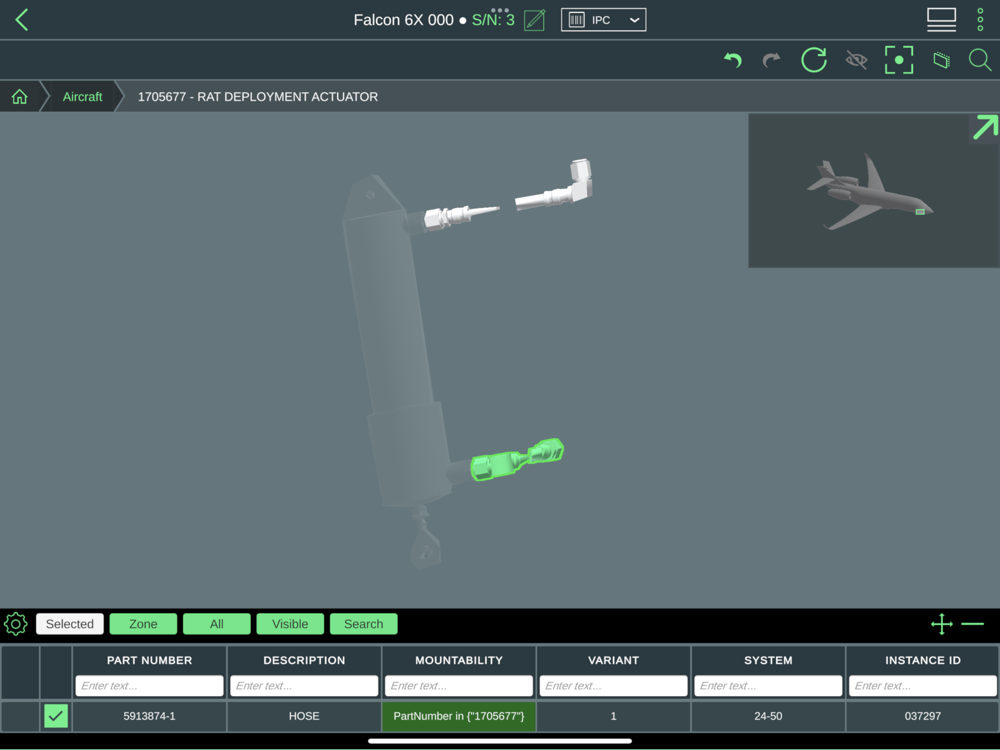This screenshot has height=750, width=1000.
Task: Focus the SYSTEM filter field
Action: [768, 686]
